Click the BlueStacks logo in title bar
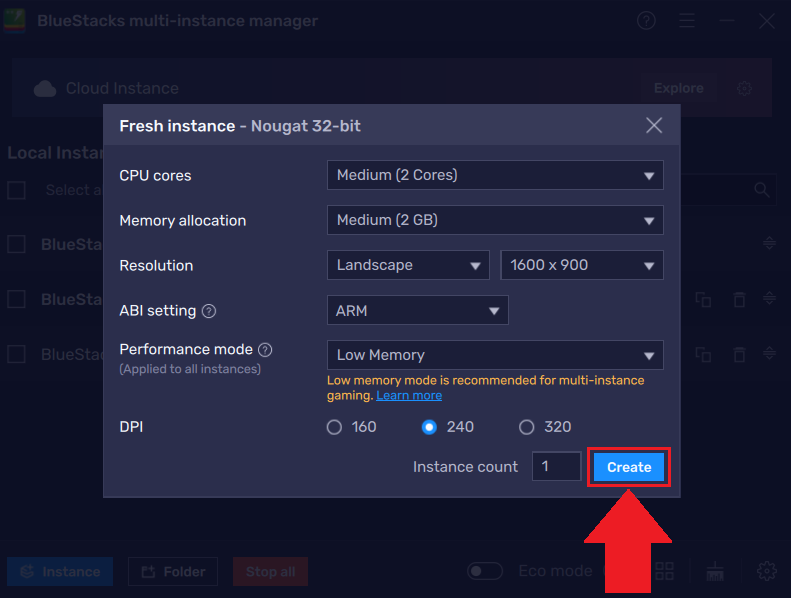This screenshot has width=791, height=598. click(x=14, y=21)
